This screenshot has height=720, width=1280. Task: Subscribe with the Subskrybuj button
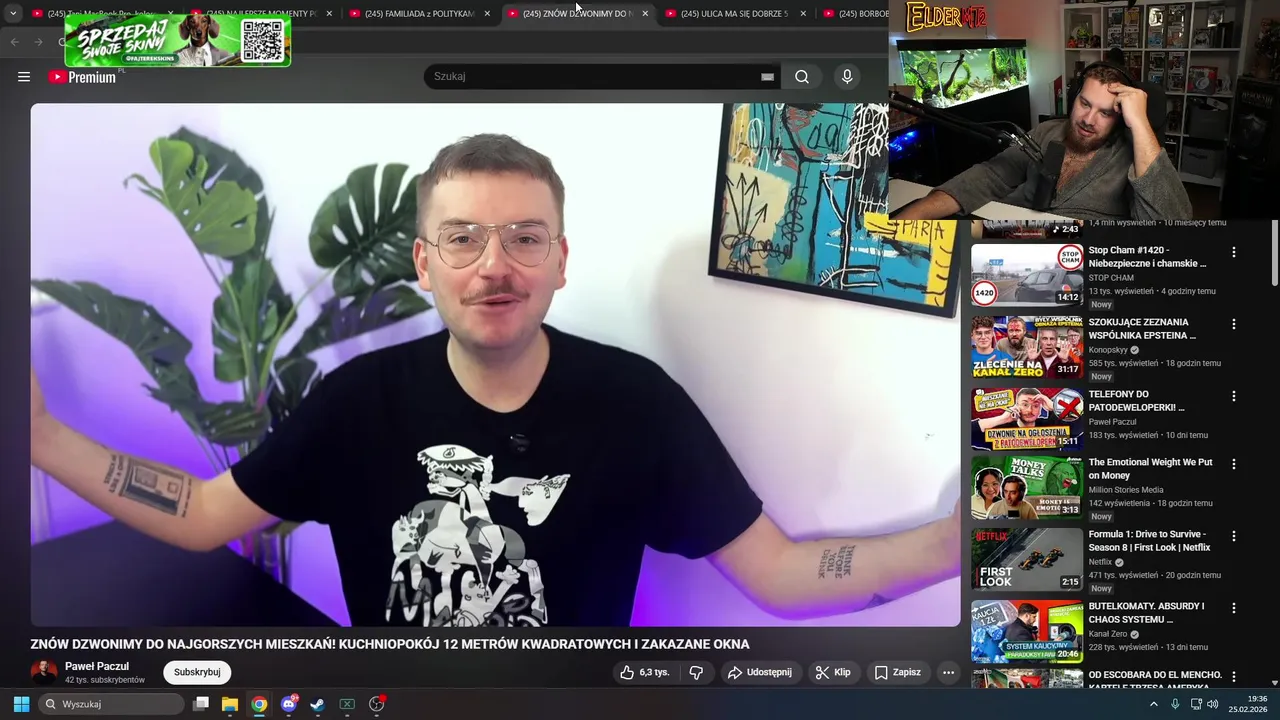pos(197,672)
